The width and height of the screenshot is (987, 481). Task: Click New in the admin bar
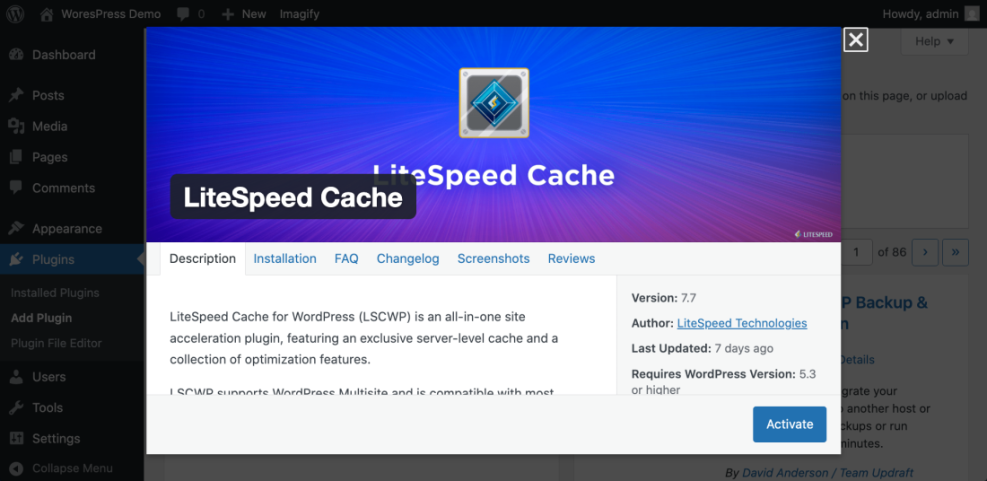[x=254, y=14]
